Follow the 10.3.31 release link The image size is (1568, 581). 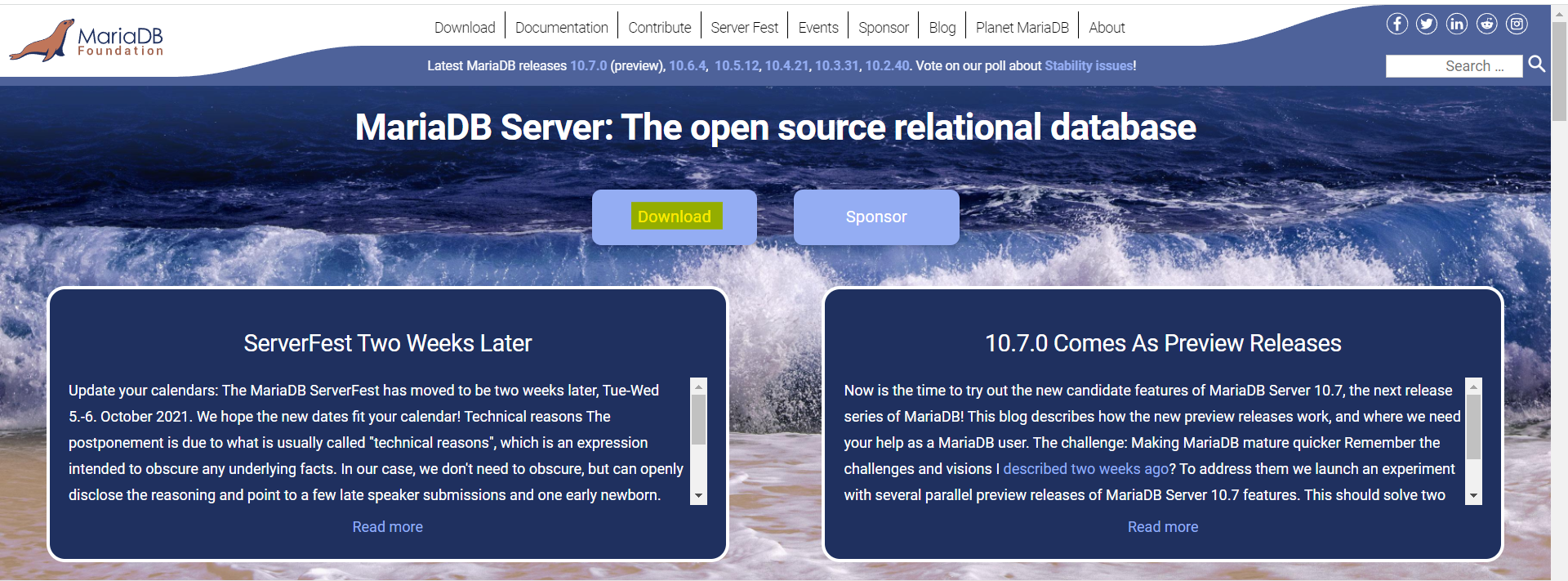[837, 65]
